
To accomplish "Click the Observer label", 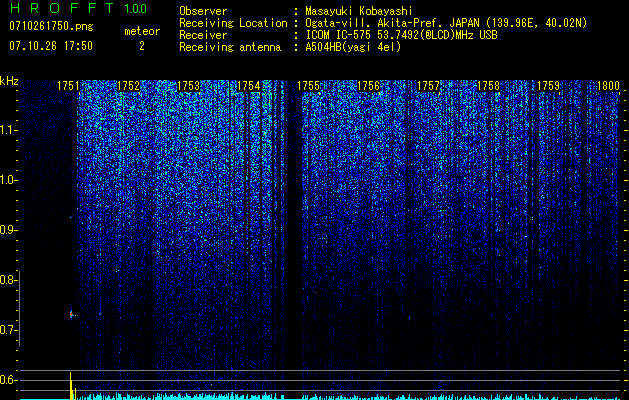I will (x=203, y=11).
